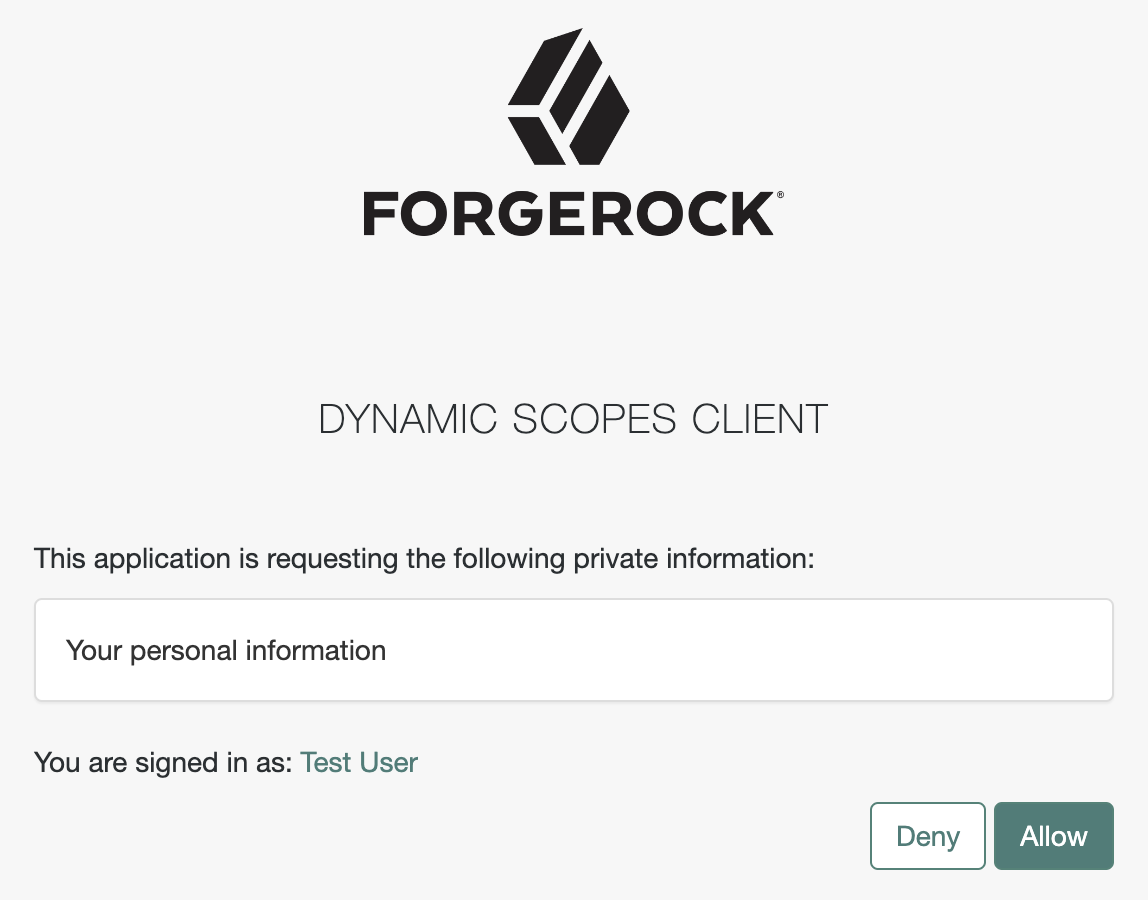The image size is (1148, 900).
Task: Click the Your personal information text
Action: tap(225, 650)
